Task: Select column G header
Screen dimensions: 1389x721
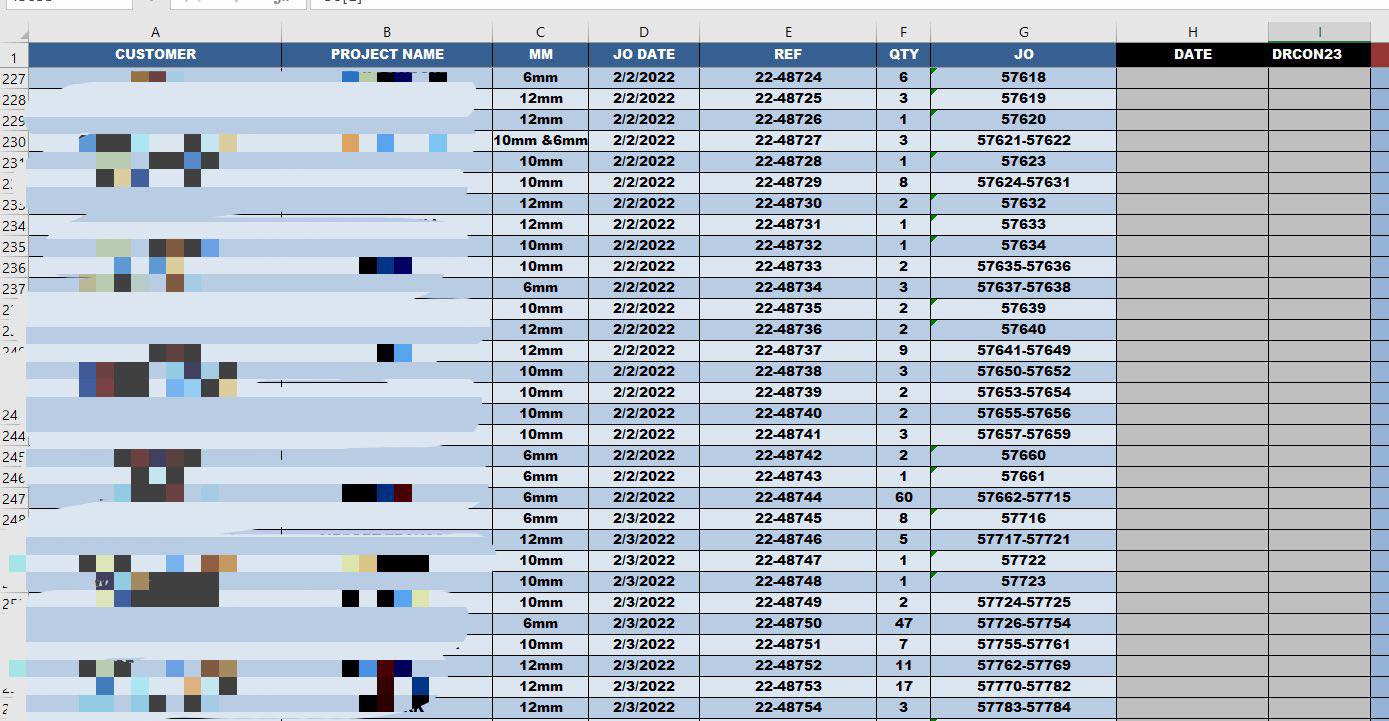Action: (x=1023, y=32)
